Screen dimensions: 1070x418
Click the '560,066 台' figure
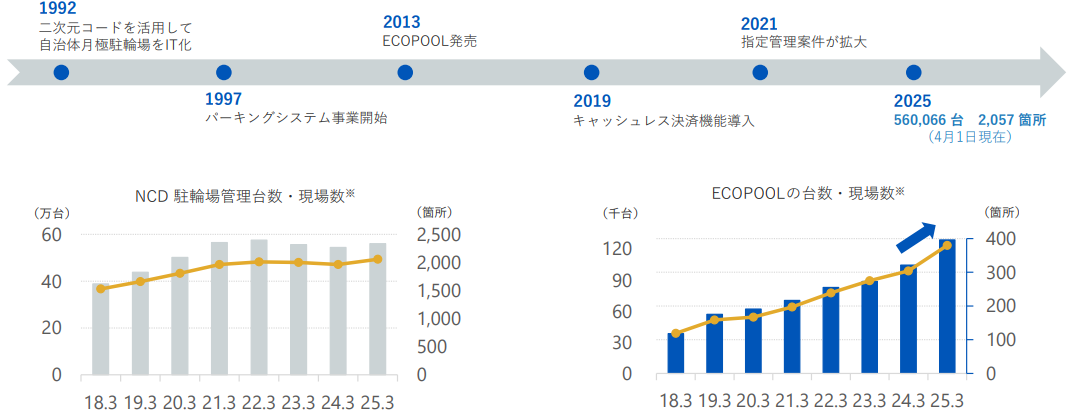coord(928,120)
